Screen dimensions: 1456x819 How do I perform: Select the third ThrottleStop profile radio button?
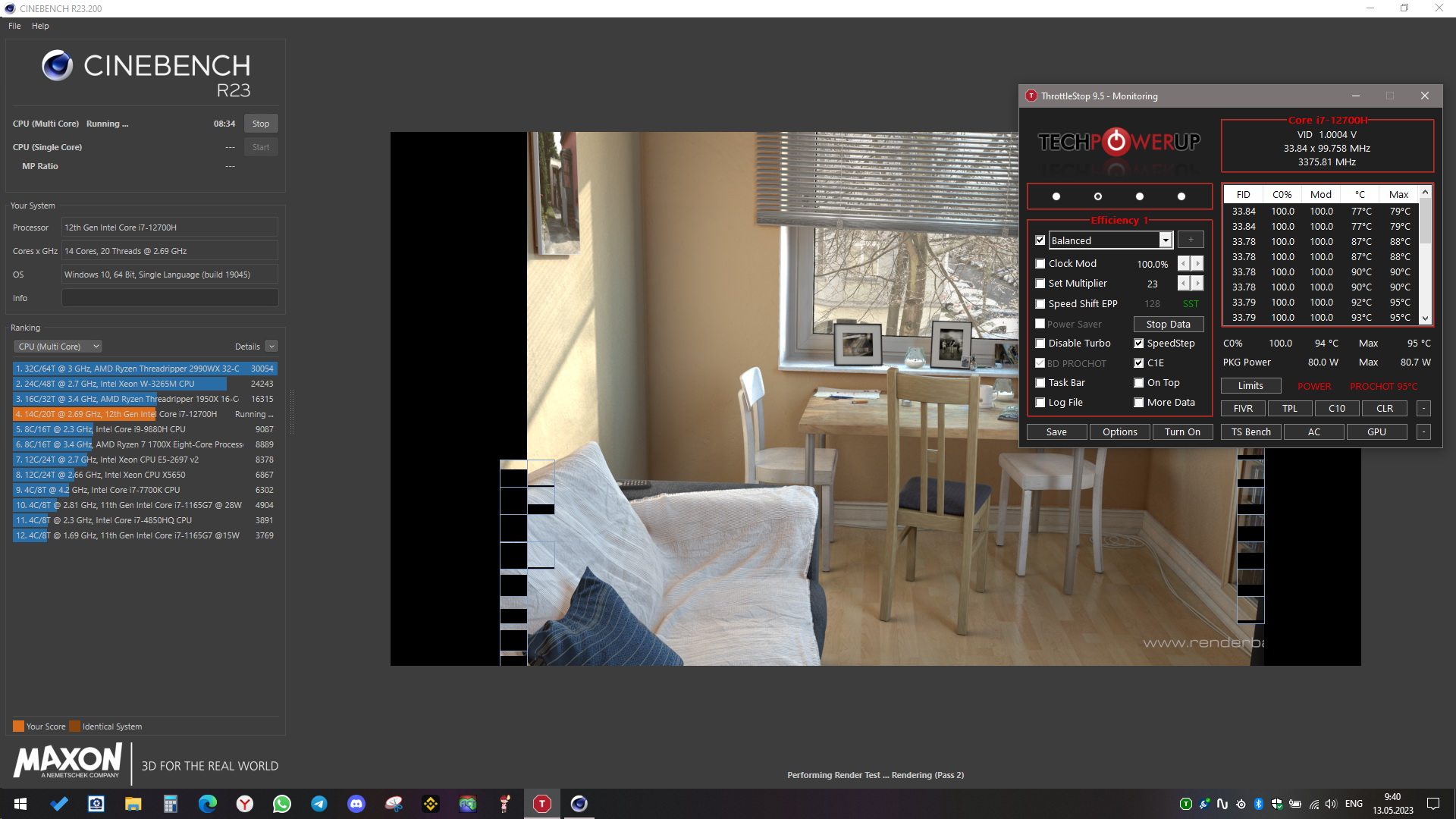pos(1140,196)
